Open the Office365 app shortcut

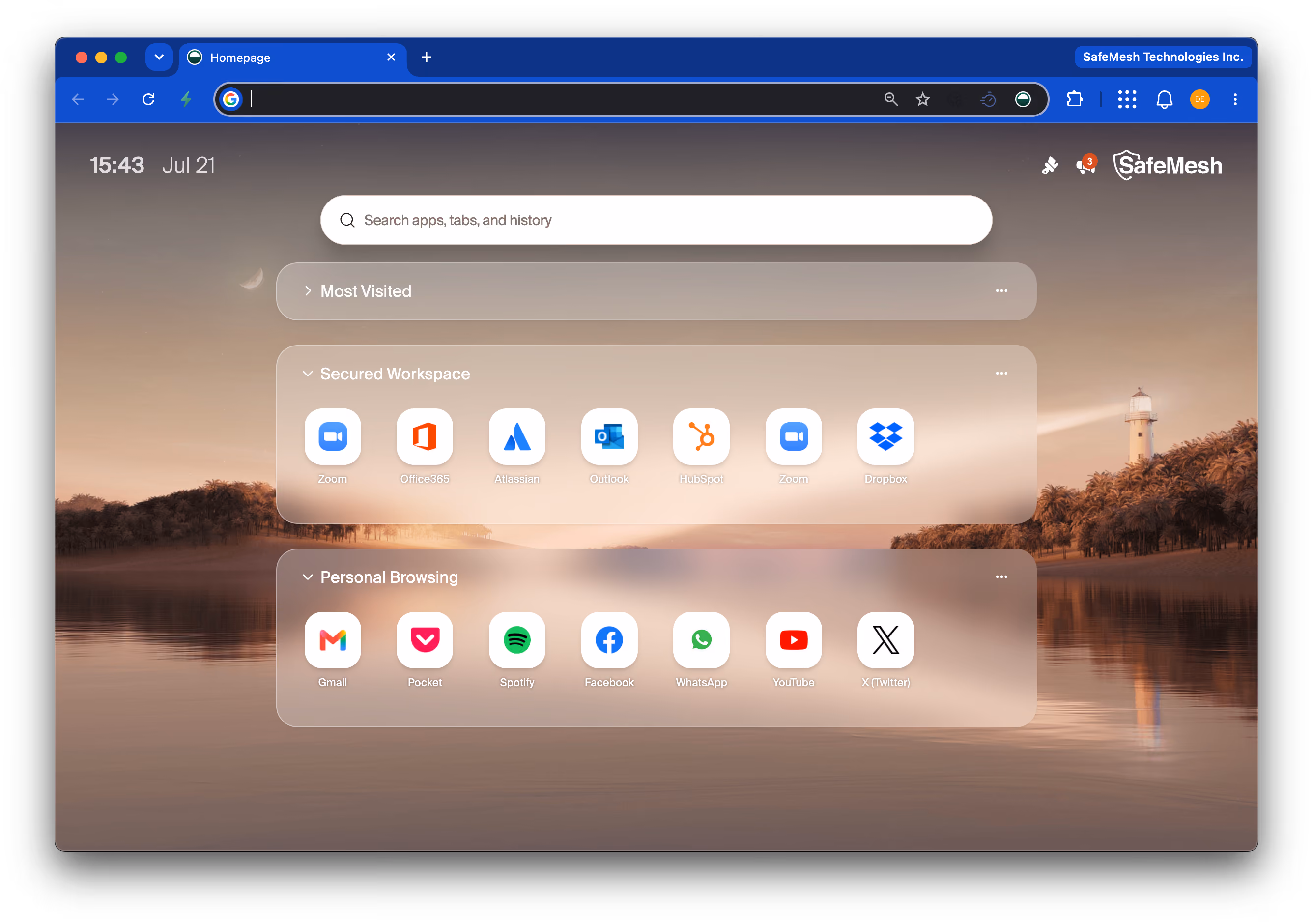click(x=425, y=436)
